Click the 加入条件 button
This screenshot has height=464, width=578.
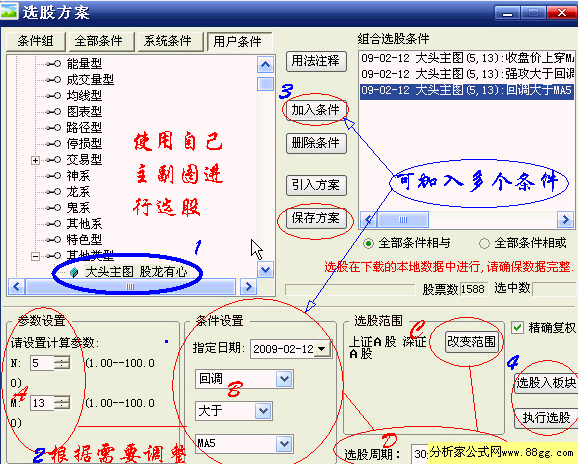(316, 110)
